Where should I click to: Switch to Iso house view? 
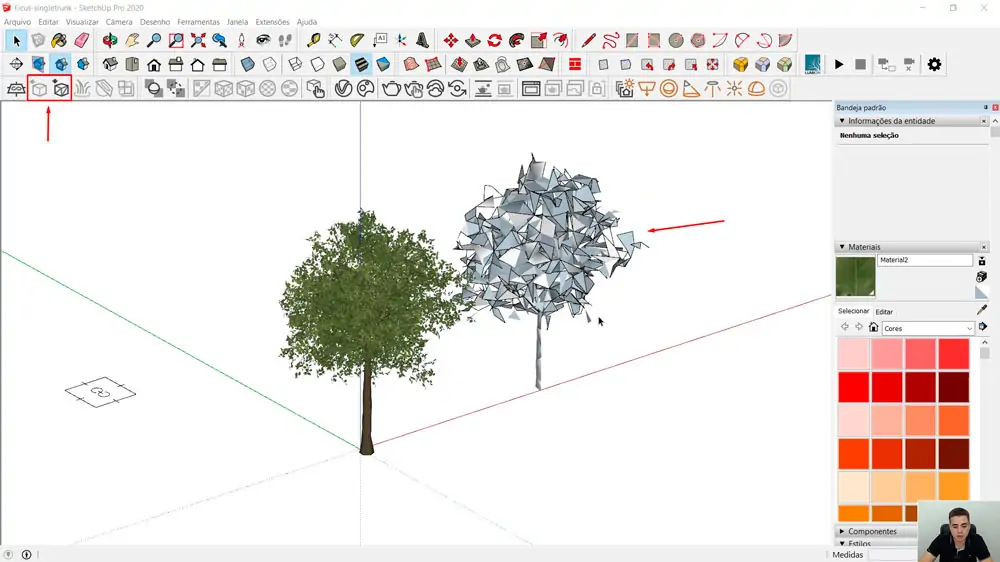[x=110, y=64]
